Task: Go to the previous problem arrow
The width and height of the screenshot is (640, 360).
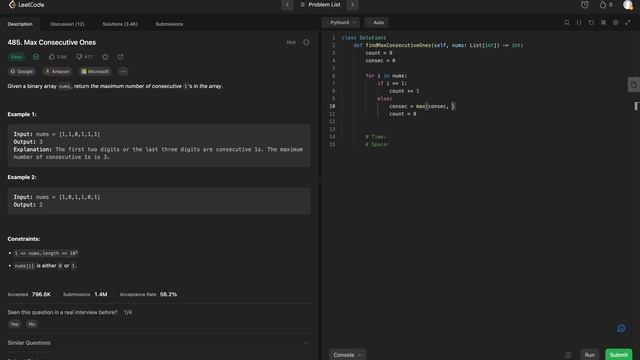Action: pyautogui.click(x=287, y=4)
